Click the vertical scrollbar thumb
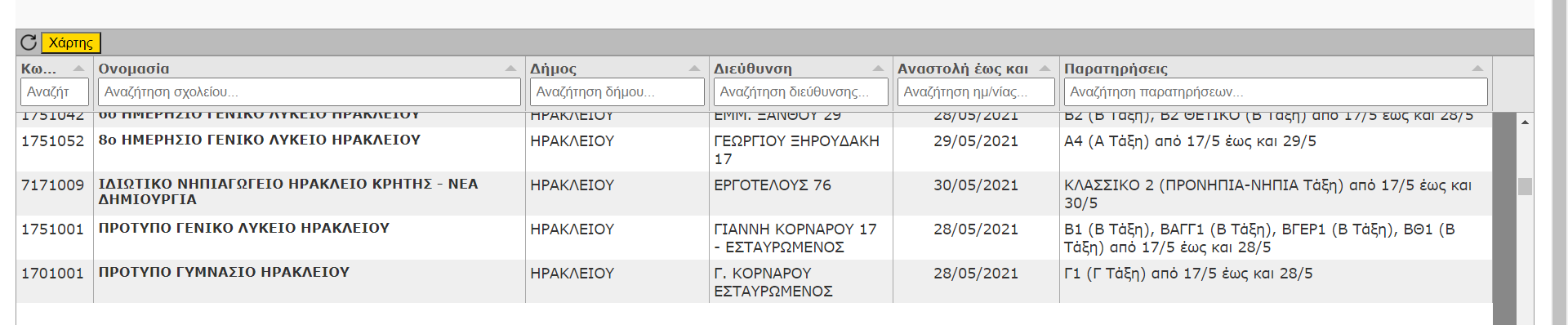 [1525, 186]
